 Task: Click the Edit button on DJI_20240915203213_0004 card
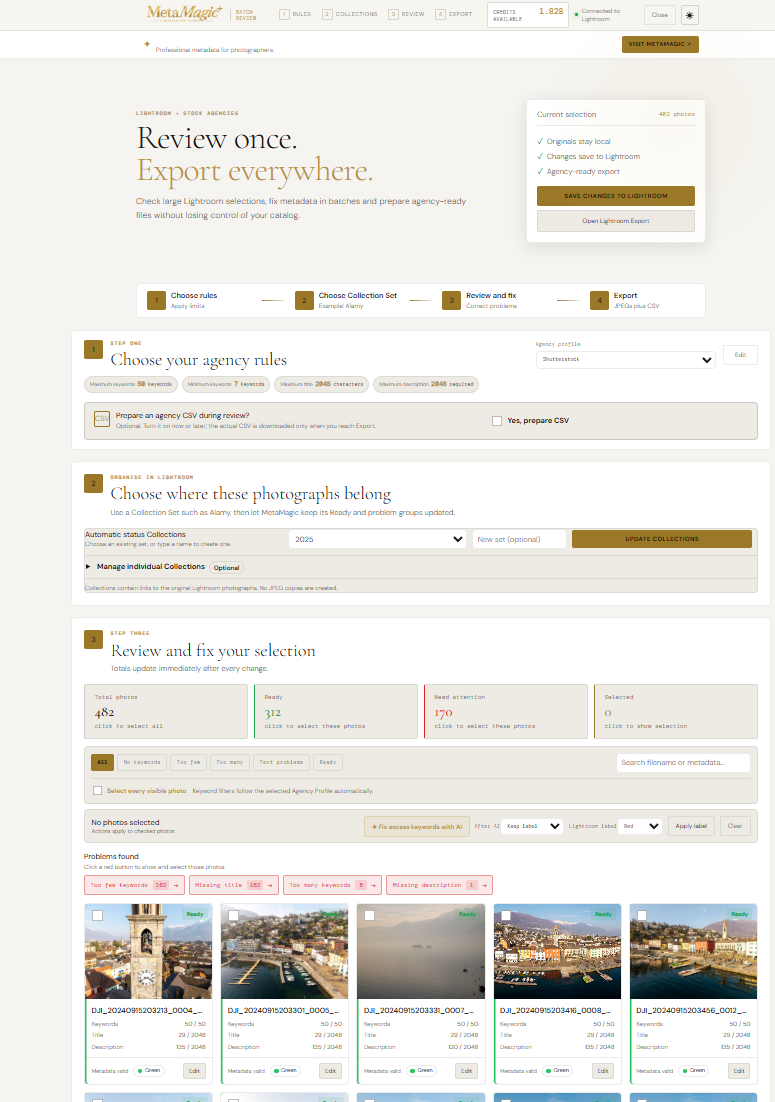[x=195, y=1070]
